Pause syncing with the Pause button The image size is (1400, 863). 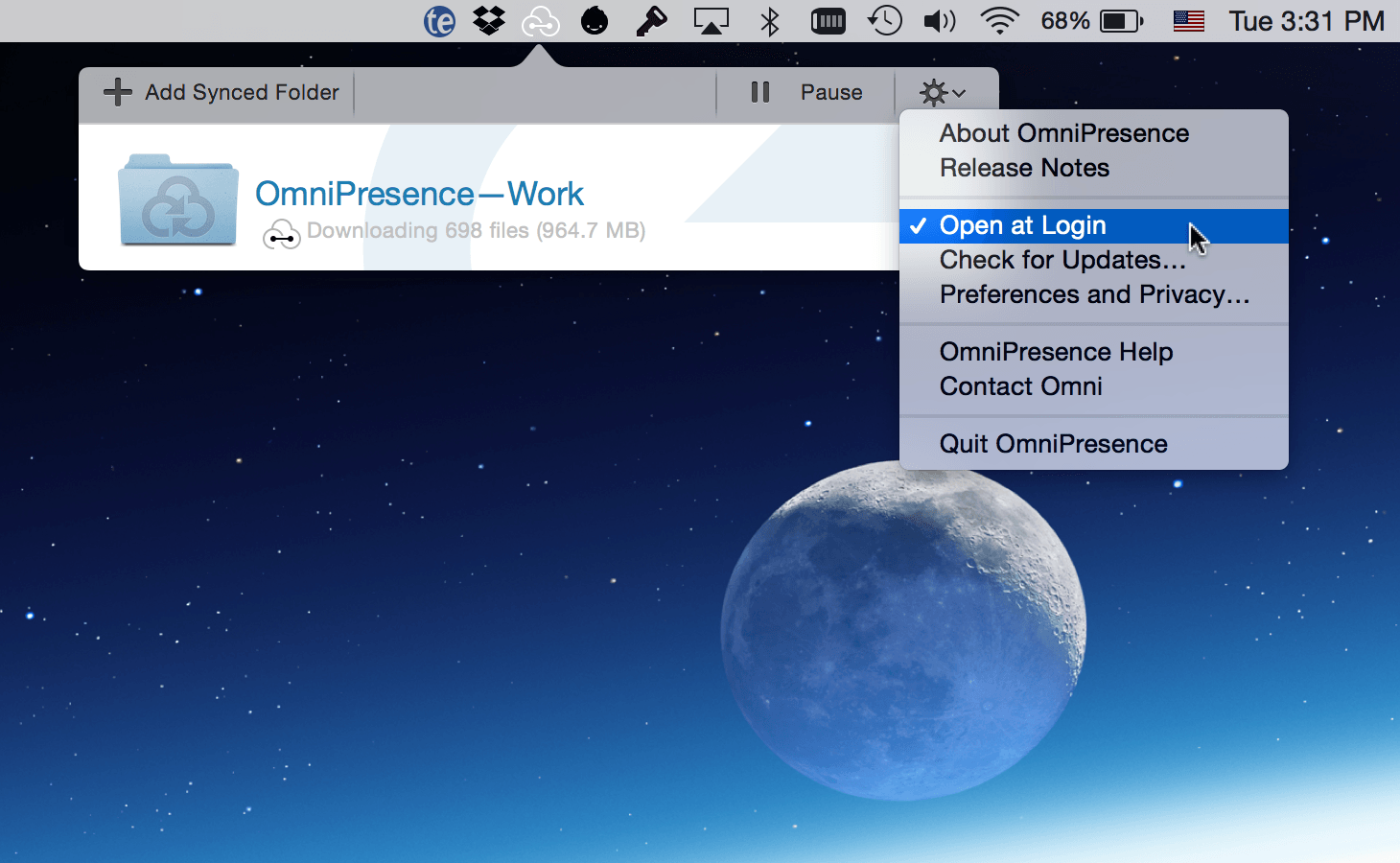click(806, 92)
